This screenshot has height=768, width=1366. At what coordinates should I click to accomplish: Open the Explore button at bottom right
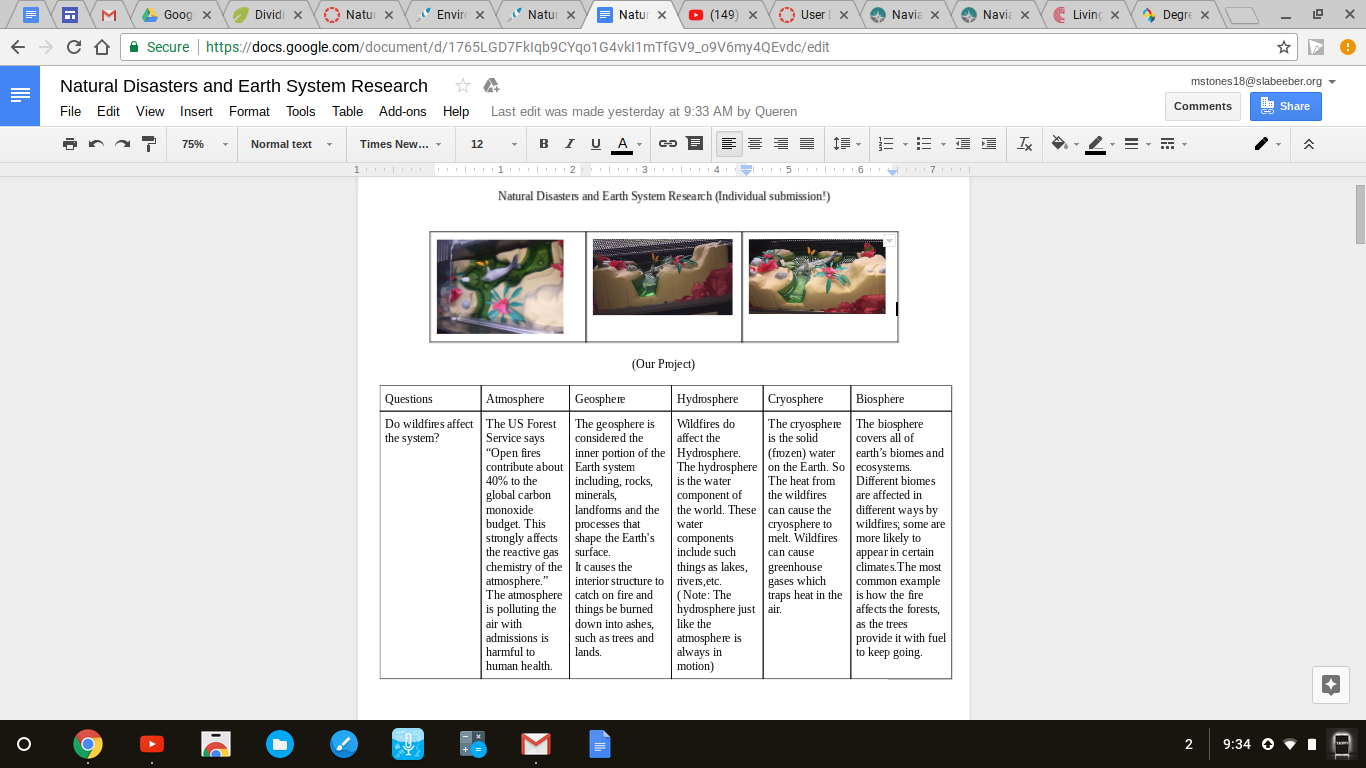1330,685
